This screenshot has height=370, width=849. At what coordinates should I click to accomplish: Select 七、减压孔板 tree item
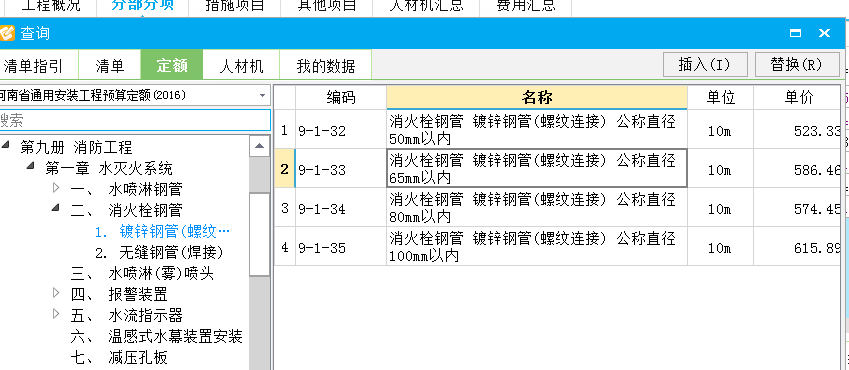119,358
